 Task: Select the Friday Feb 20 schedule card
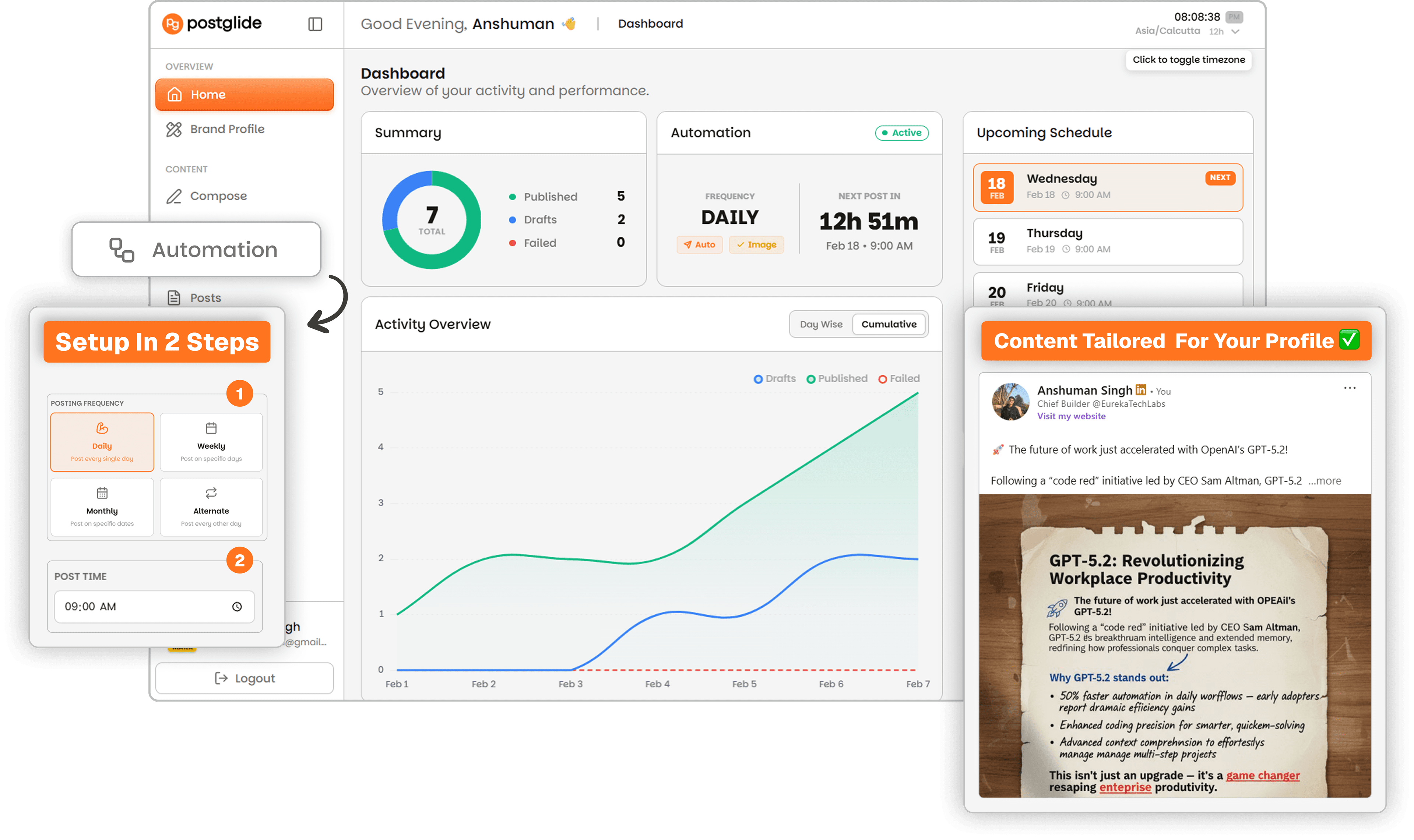pyautogui.click(x=1108, y=290)
